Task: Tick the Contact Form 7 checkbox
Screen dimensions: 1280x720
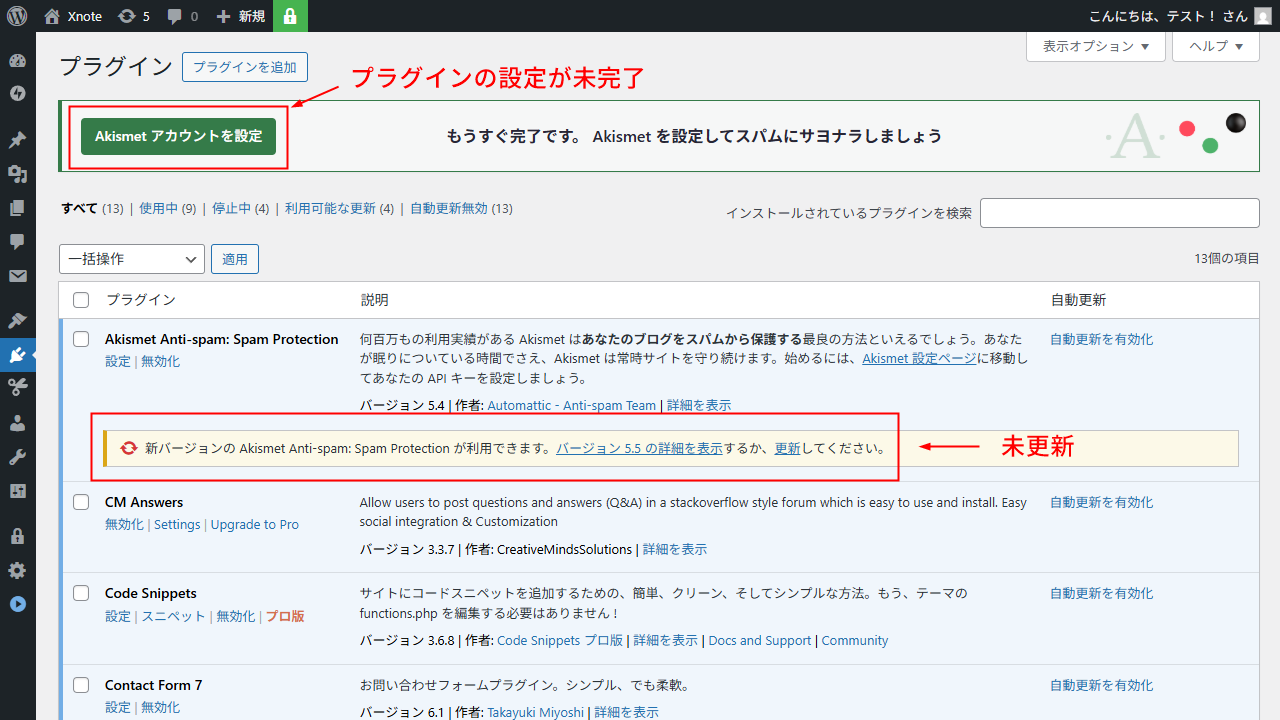Action: pyautogui.click(x=82, y=685)
